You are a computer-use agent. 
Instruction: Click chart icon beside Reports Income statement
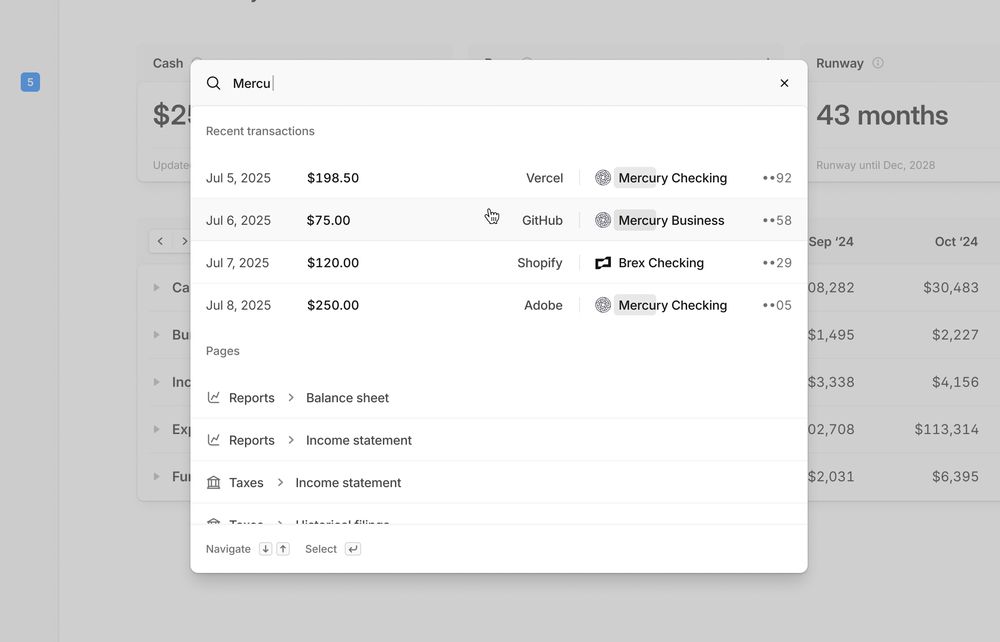(214, 440)
